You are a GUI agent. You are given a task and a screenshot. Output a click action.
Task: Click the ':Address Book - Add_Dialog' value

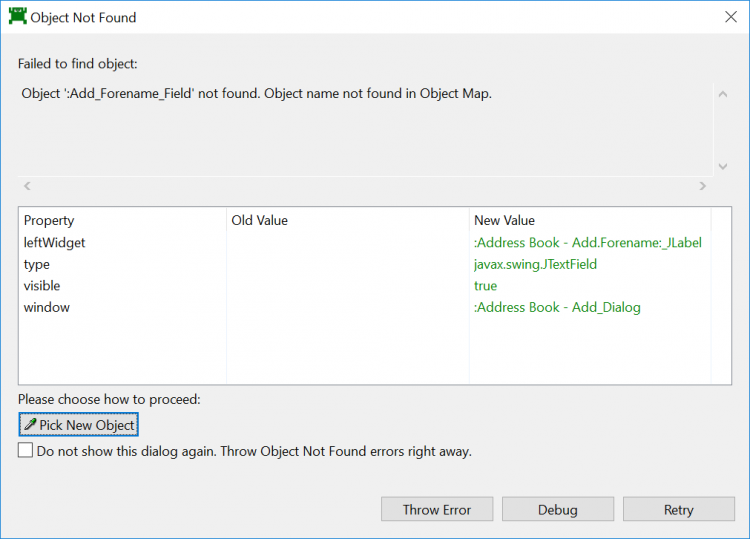pyautogui.click(x=557, y=307)
